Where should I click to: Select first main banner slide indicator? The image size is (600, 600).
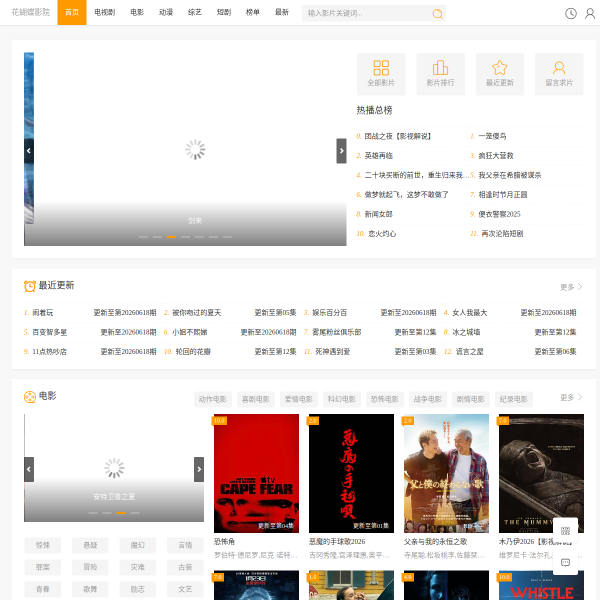coord(143,237)
